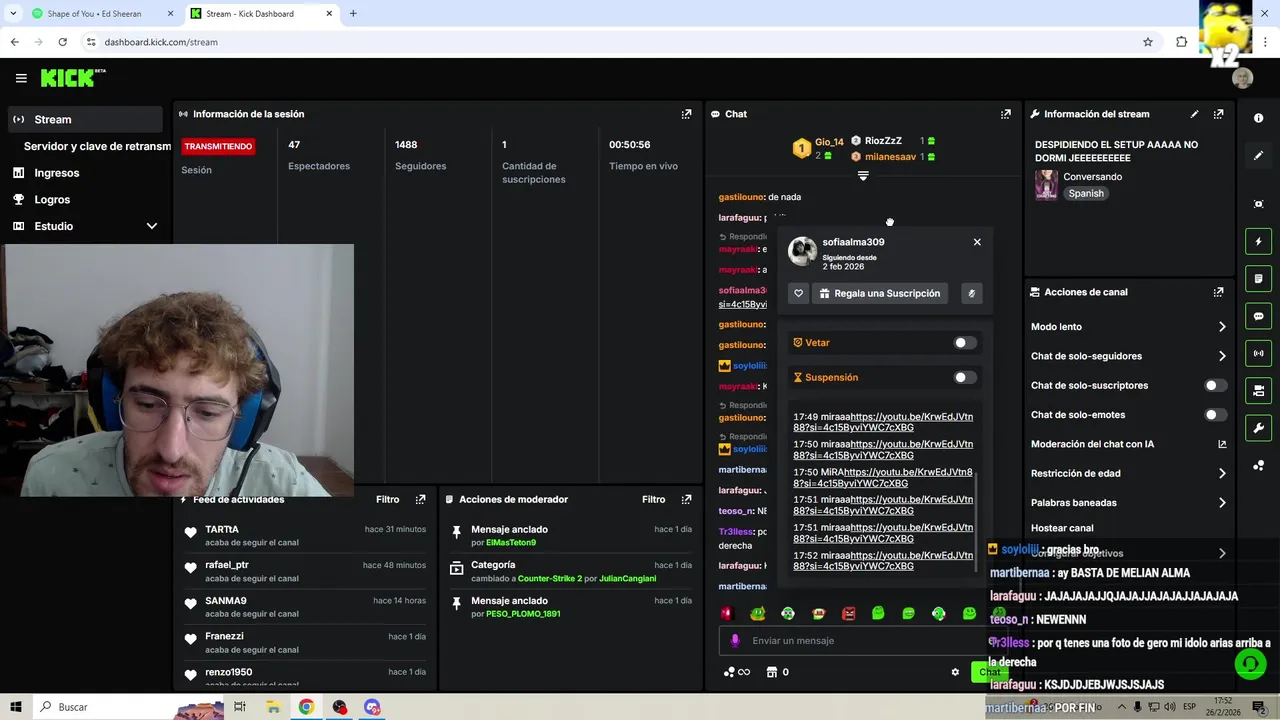Click the shop icon below message box
1280x720 pixels.
coord(771,672)
